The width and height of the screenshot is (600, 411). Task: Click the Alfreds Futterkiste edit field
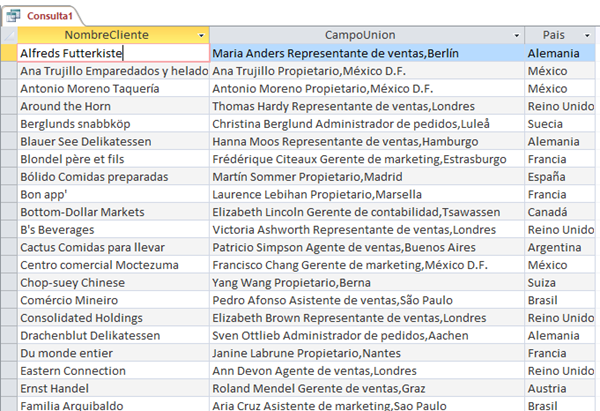113,53
